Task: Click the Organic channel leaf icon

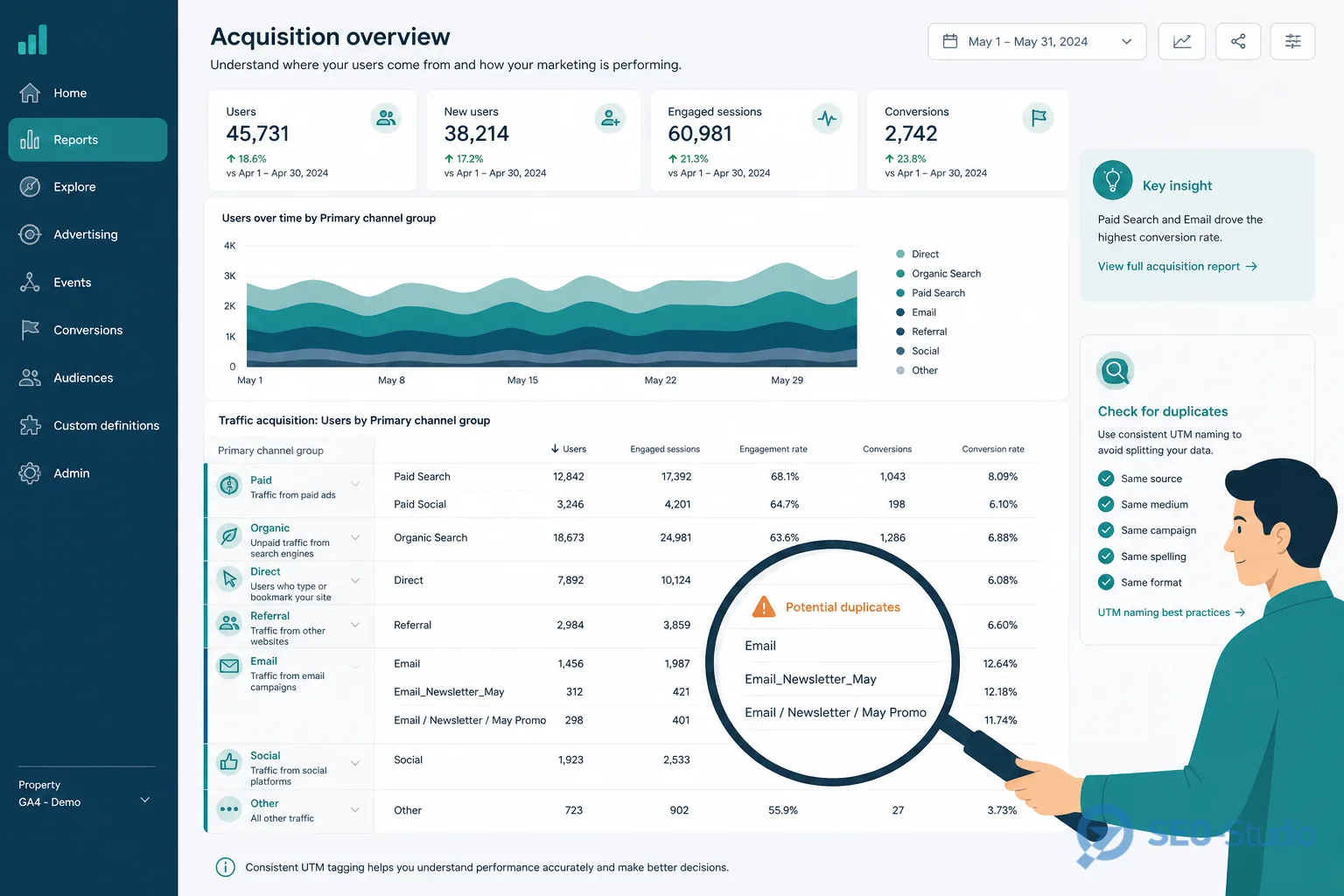Action: click(229, 535)
